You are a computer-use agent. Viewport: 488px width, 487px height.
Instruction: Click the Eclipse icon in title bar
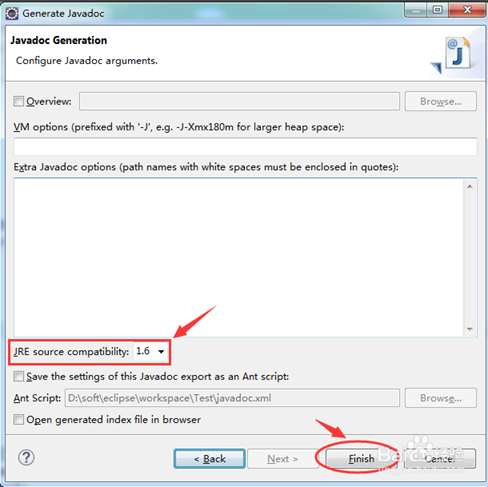[x=12, y=13]
